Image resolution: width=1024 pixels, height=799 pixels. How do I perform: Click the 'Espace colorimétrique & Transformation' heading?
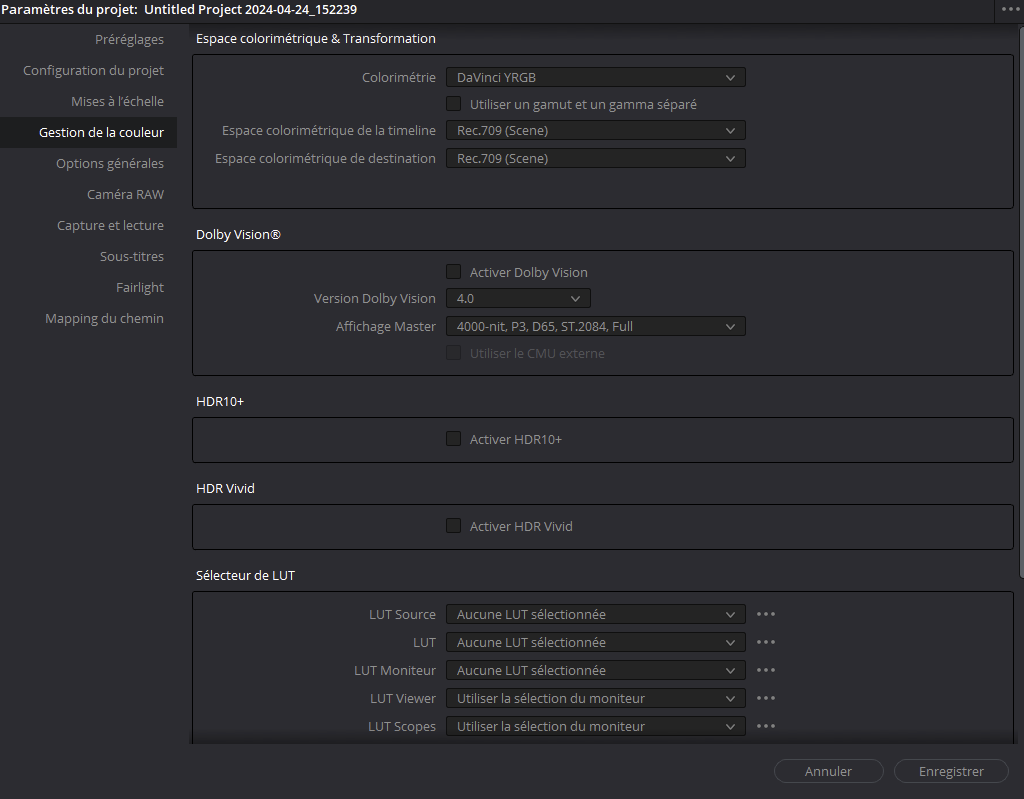(x=315, y=39)
